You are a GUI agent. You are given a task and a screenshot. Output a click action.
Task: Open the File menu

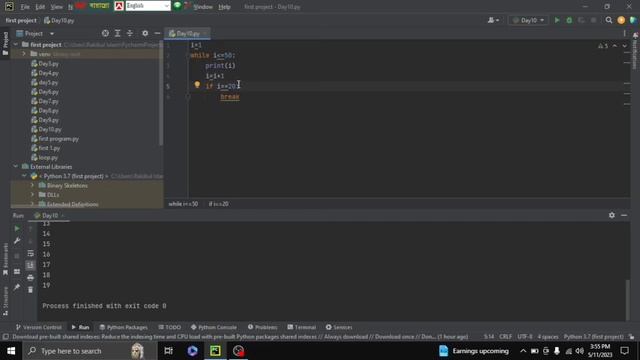point(25,7)
